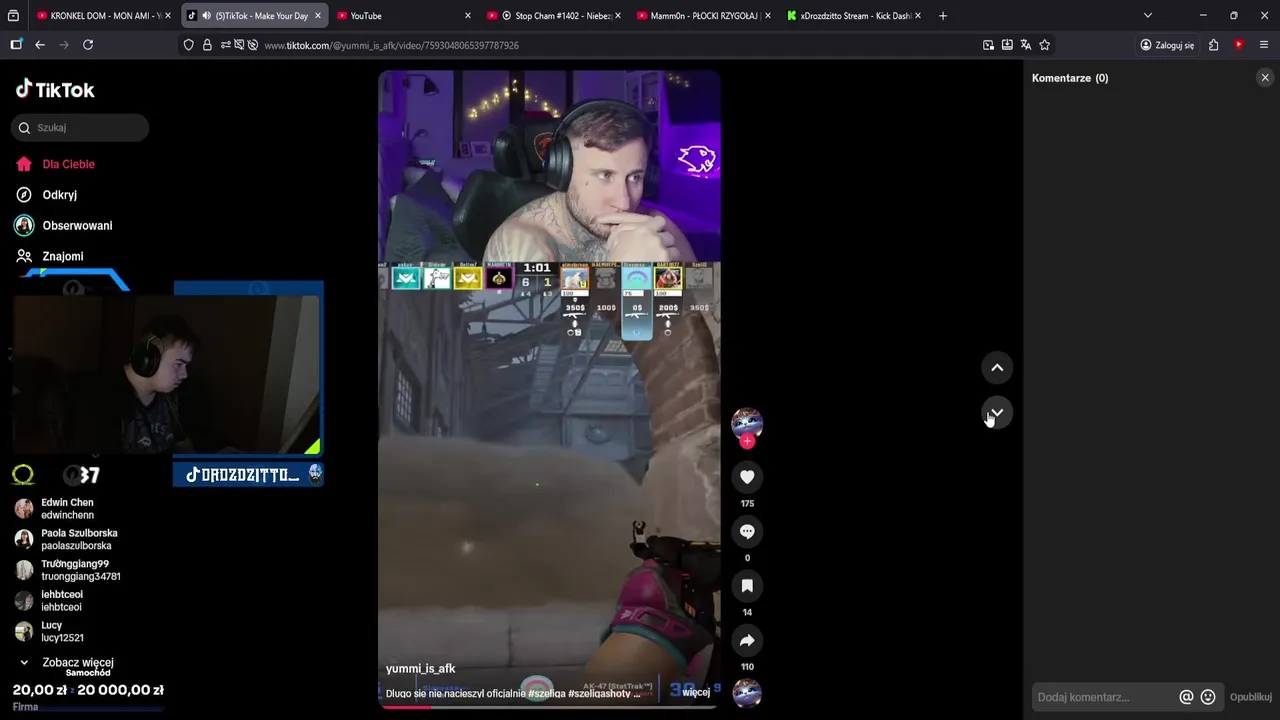The image size is (1280, 720).
Task: Close the Komentarze panel
Action: coord(1265,77)
